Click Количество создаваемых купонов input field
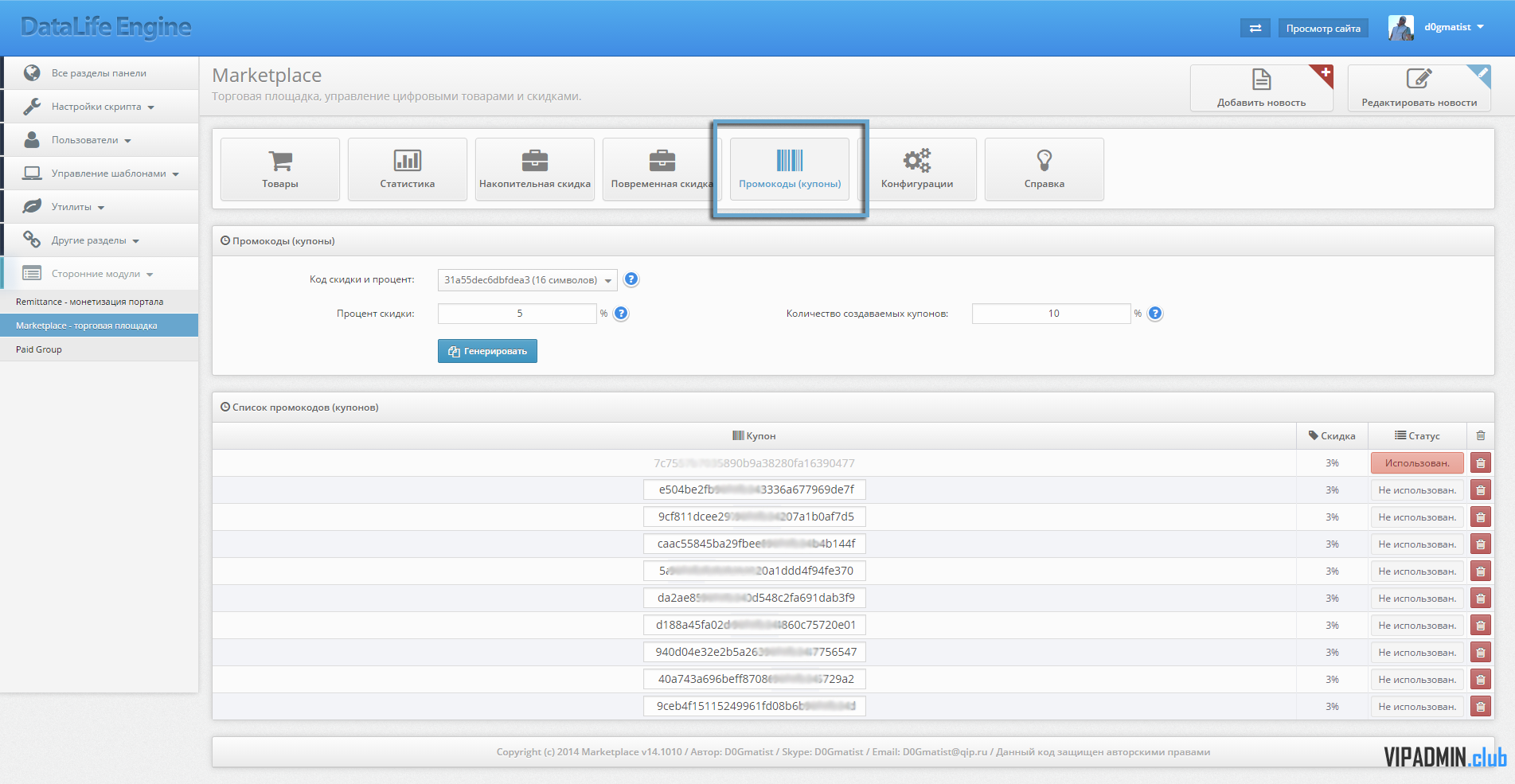 pyautogui.click(x=1052, y=314)
